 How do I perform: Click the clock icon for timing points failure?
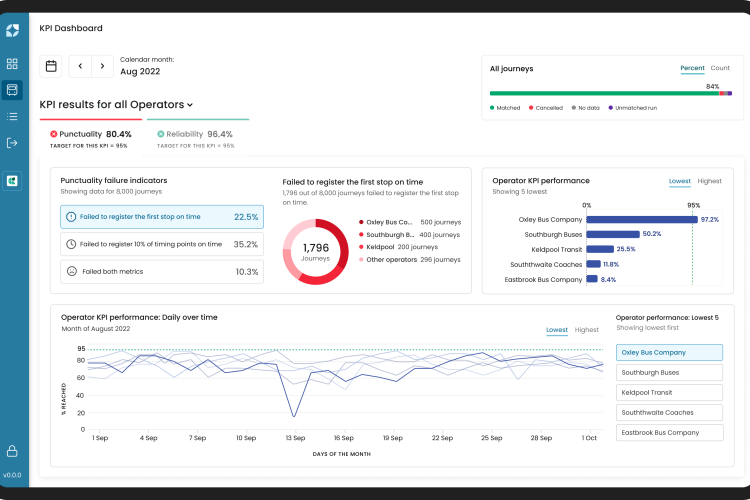click(x=71, y=244)
